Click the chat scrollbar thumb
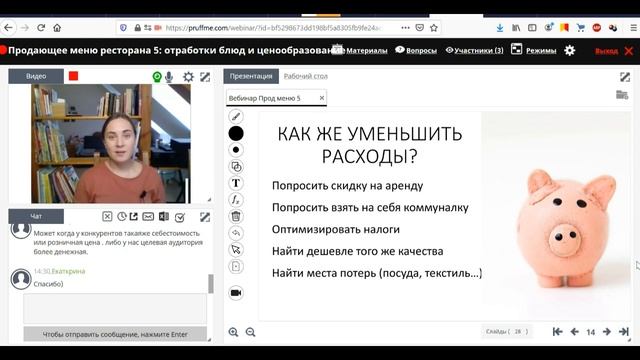 211,284
